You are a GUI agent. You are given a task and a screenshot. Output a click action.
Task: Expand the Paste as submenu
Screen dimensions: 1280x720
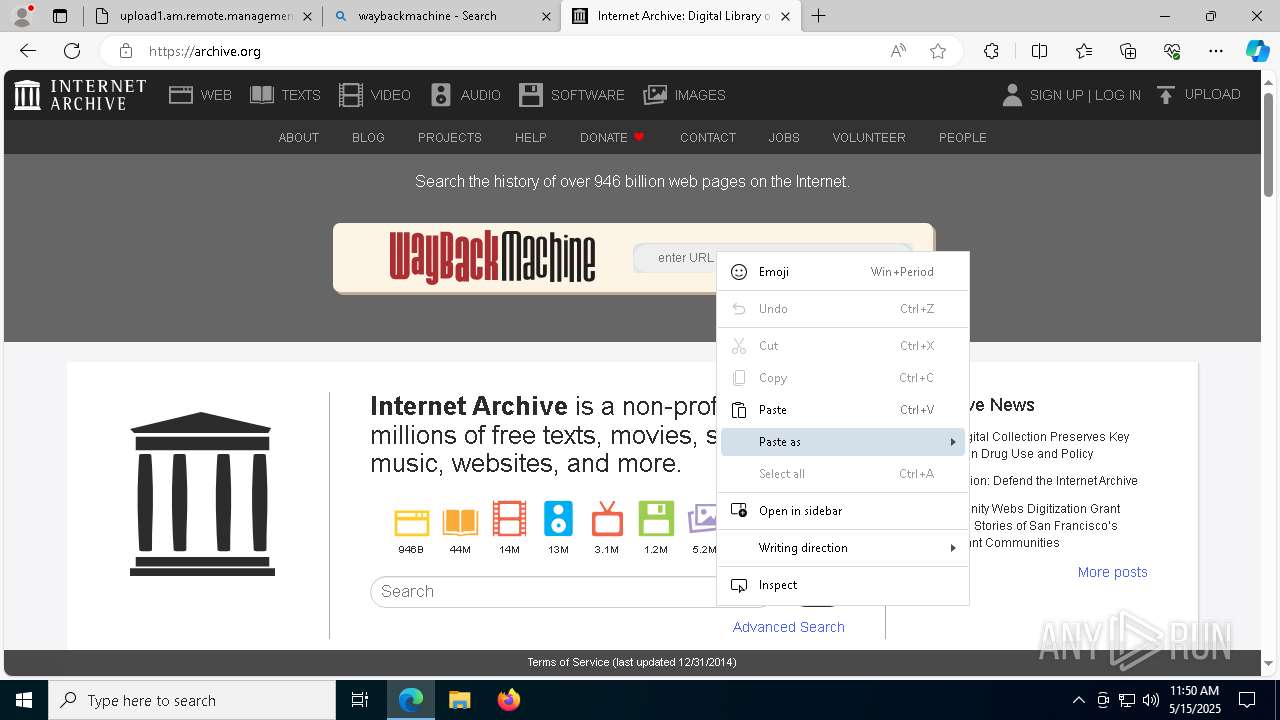coord(843,442)
